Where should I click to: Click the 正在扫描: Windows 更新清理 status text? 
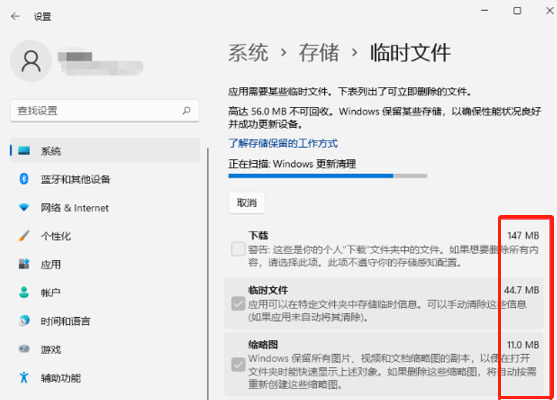coord(292,164)
